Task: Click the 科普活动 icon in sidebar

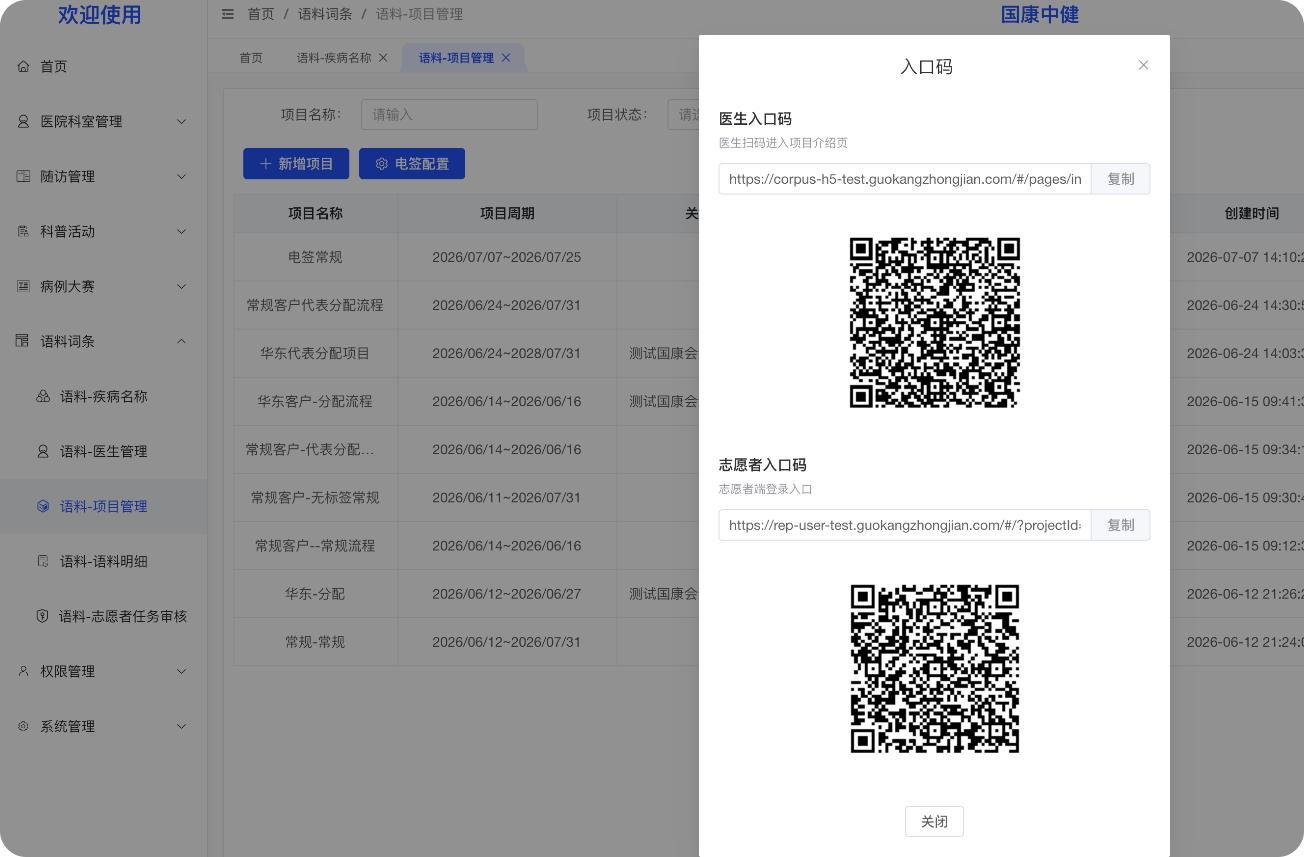Action: click(x=23, y=231)
